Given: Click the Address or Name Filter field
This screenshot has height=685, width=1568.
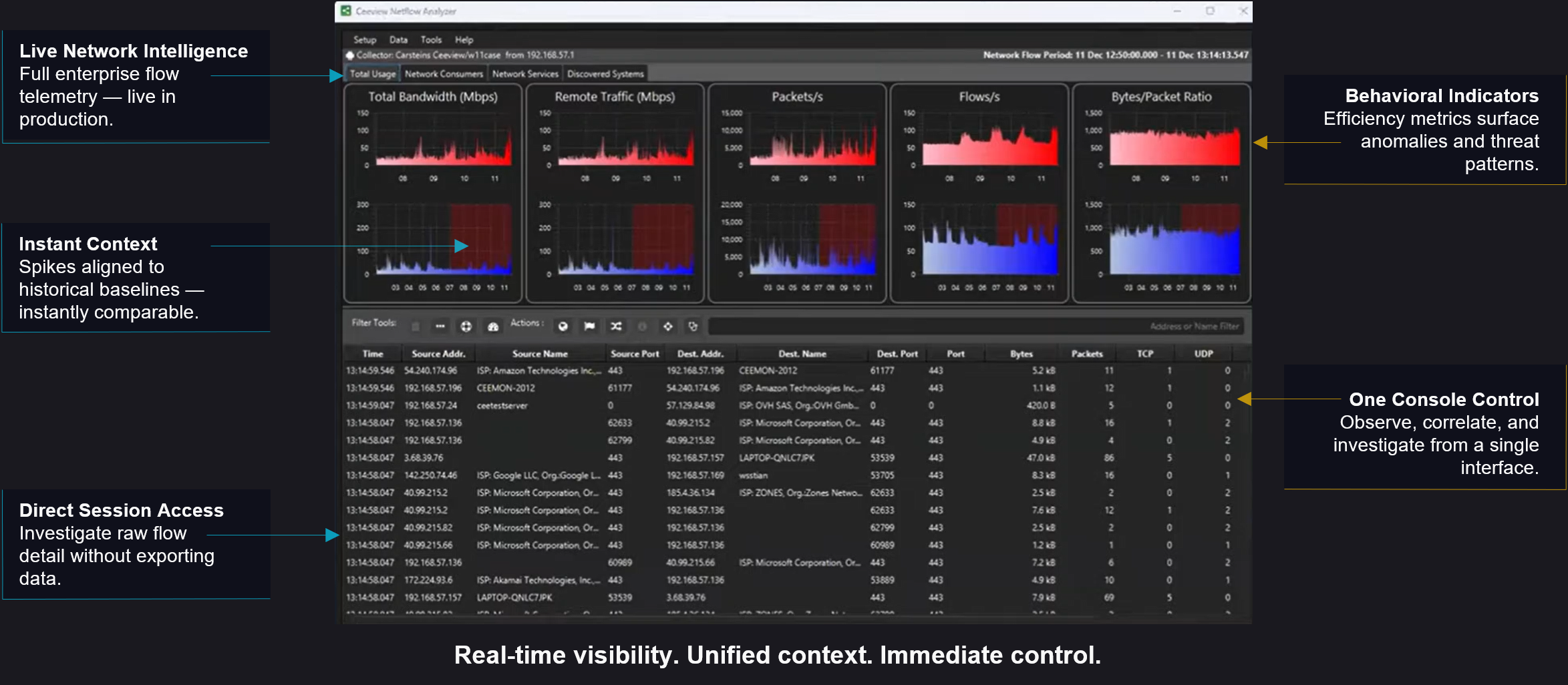Looking at the screenshot, I should [x=975, y=326].
